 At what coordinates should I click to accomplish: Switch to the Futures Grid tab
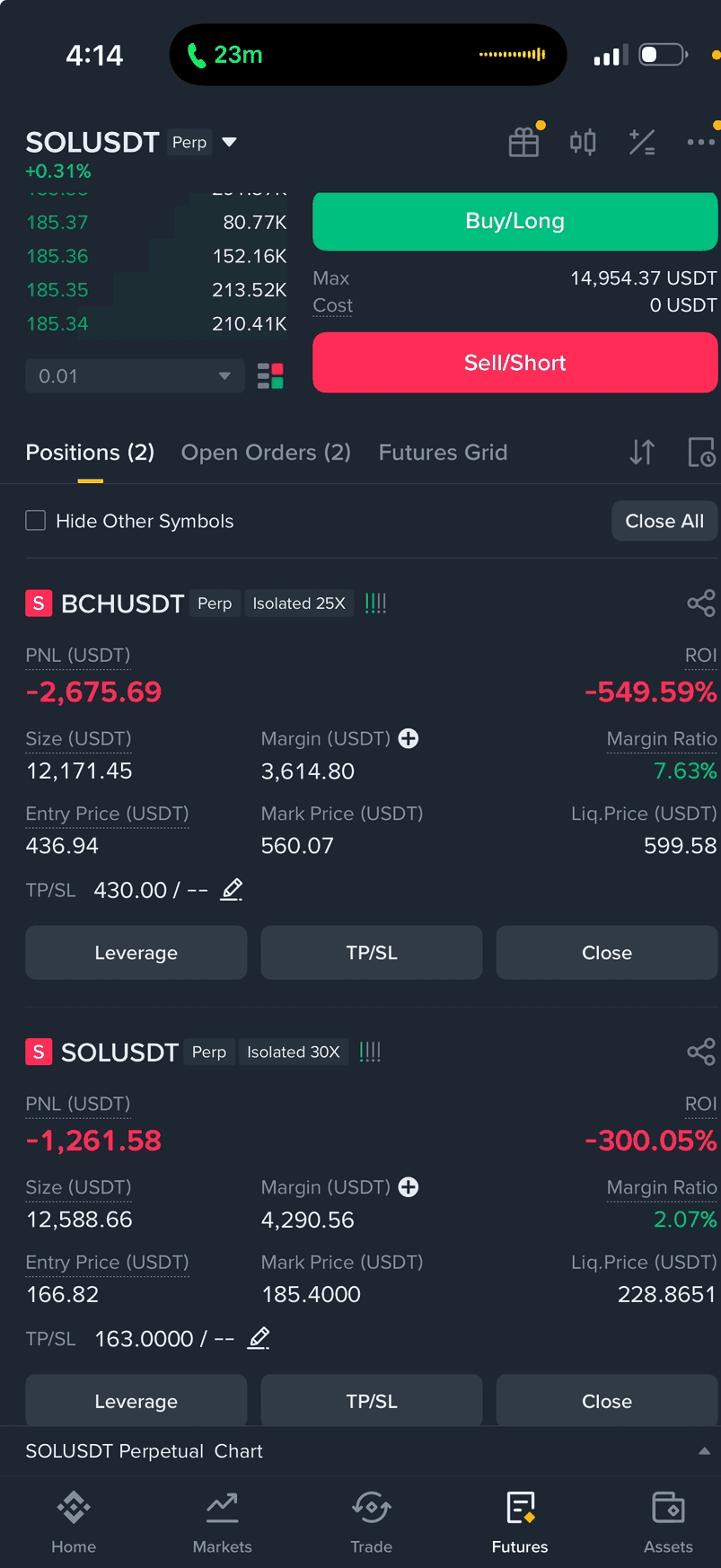(x=443, y=452)
